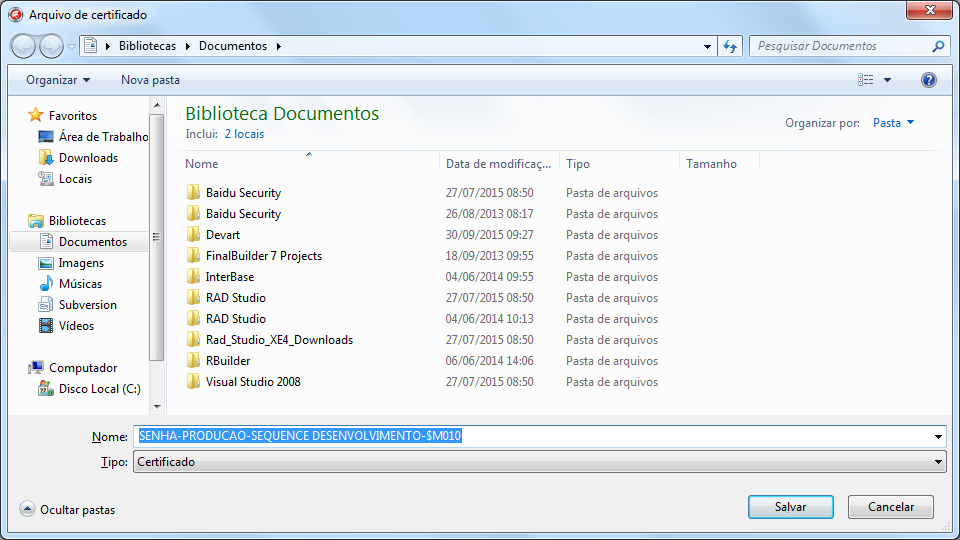Click the Salvar button
This screenshot has width=960, height=540.
tap(790, 507)
